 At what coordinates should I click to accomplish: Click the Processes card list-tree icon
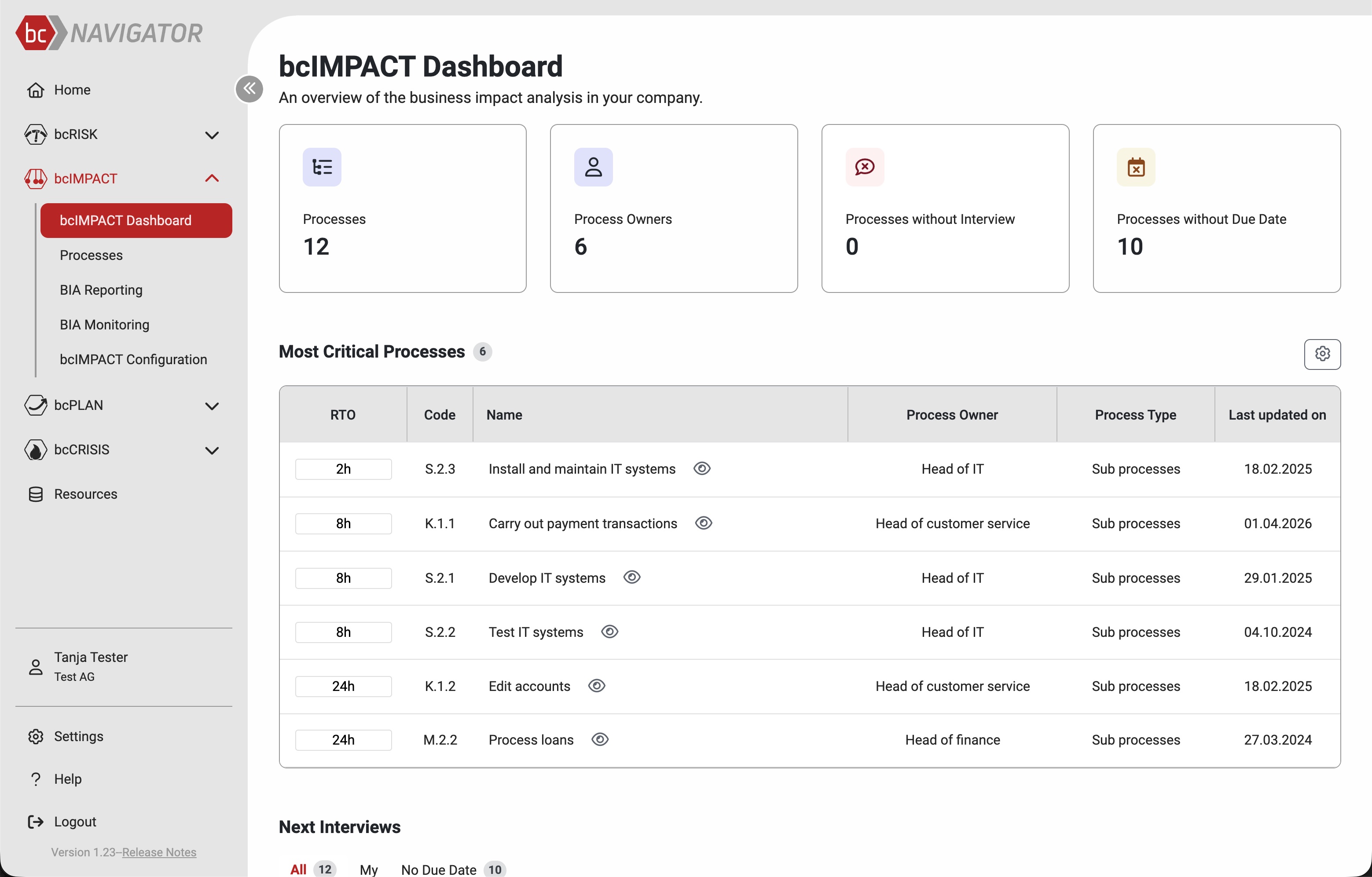(x=322, y=167)
